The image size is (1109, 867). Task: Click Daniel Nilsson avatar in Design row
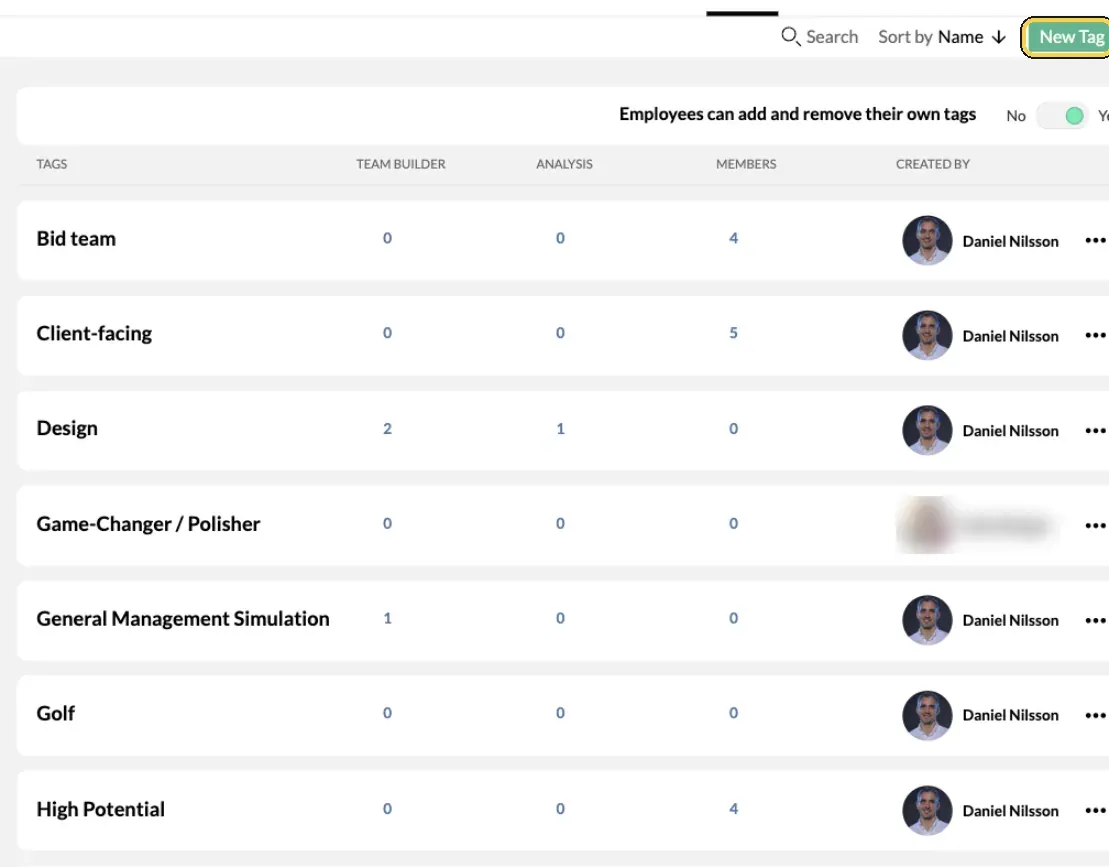[x=927, y=430]
